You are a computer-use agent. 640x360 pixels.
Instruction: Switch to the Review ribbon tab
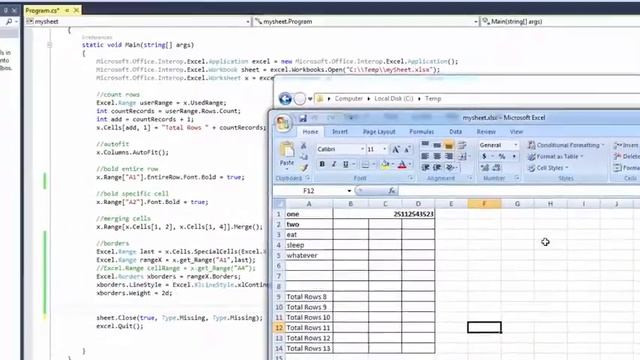pos(486,131)
